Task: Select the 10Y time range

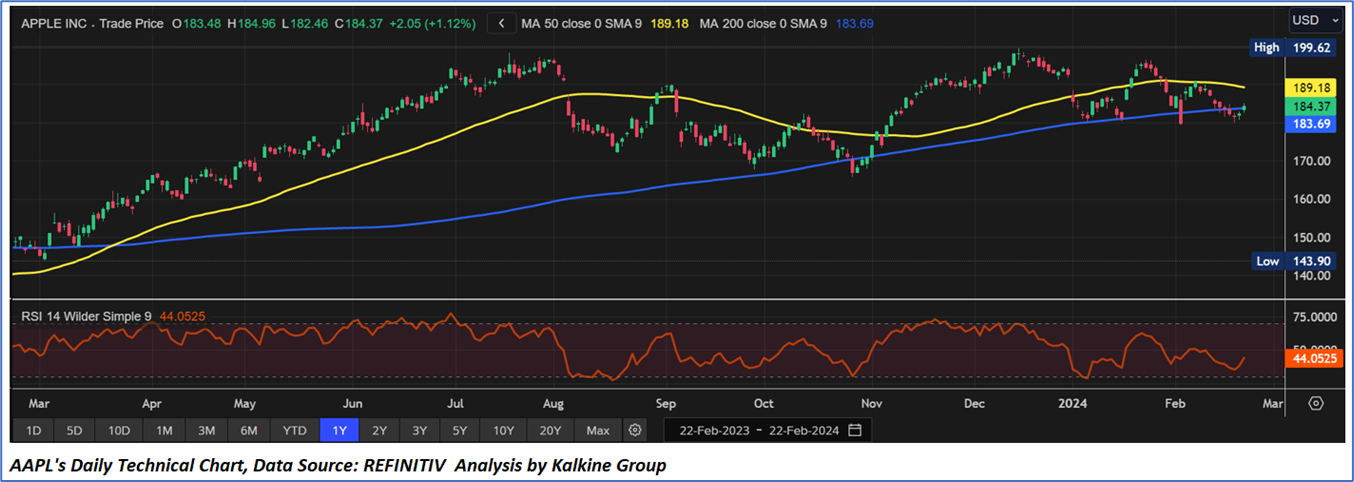Action: (503, 430)
